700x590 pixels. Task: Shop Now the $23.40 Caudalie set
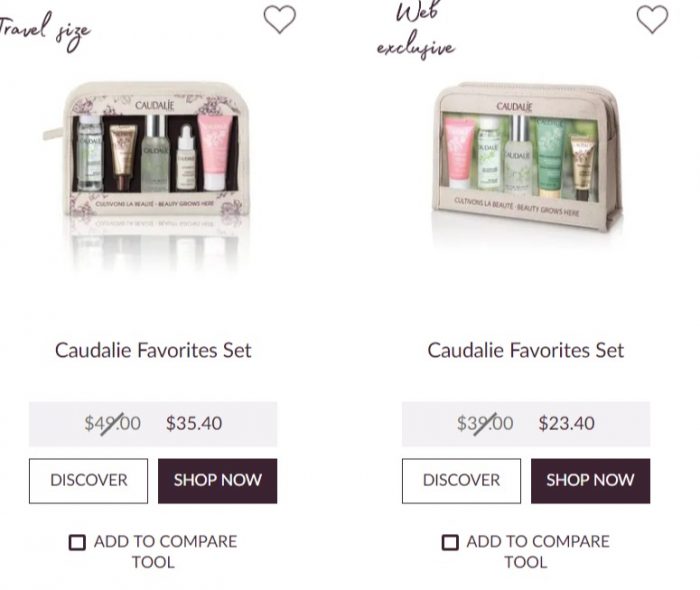click(590, 481)
